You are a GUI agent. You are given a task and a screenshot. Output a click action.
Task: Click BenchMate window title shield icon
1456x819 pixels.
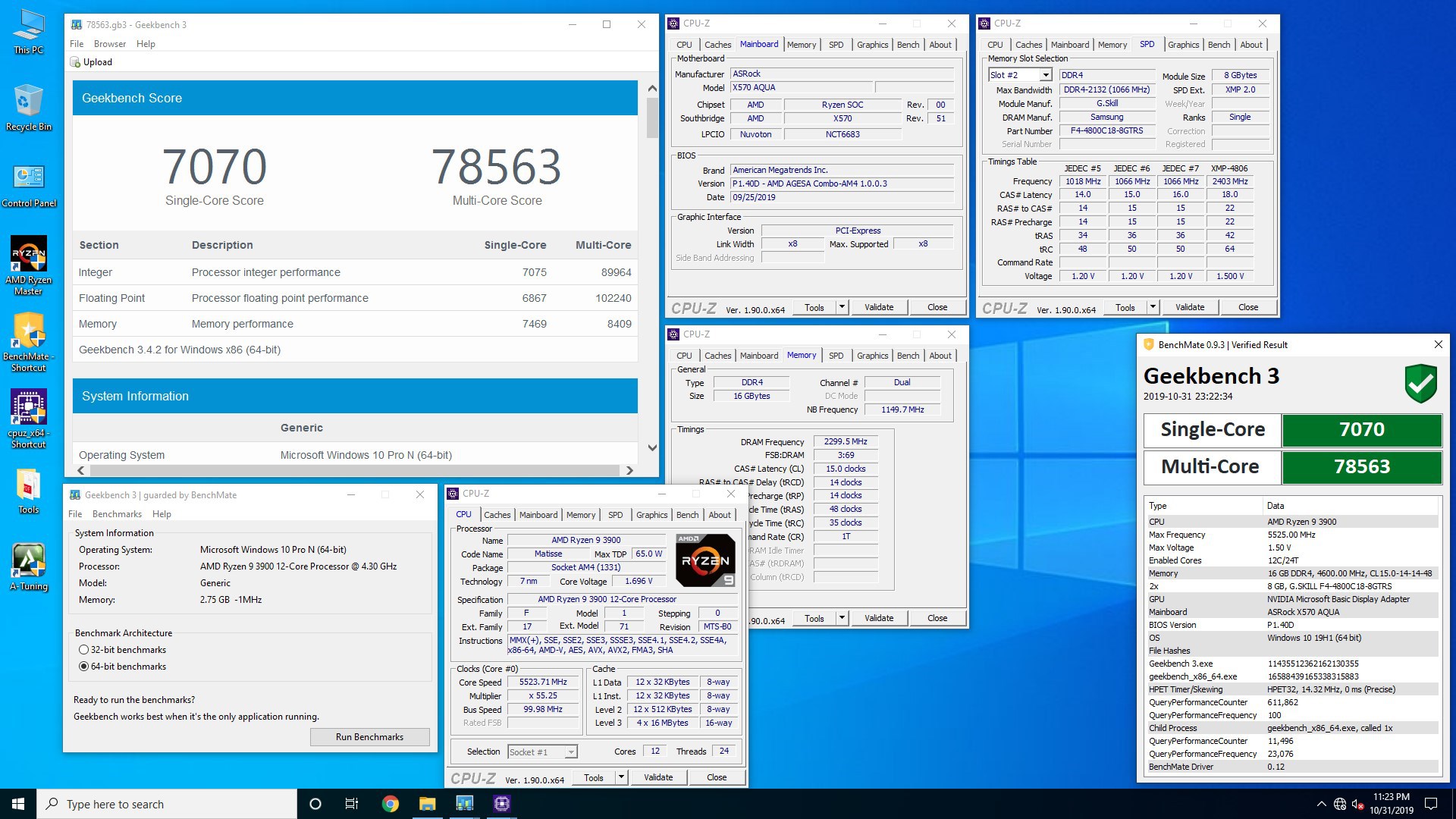(1148, 344)
